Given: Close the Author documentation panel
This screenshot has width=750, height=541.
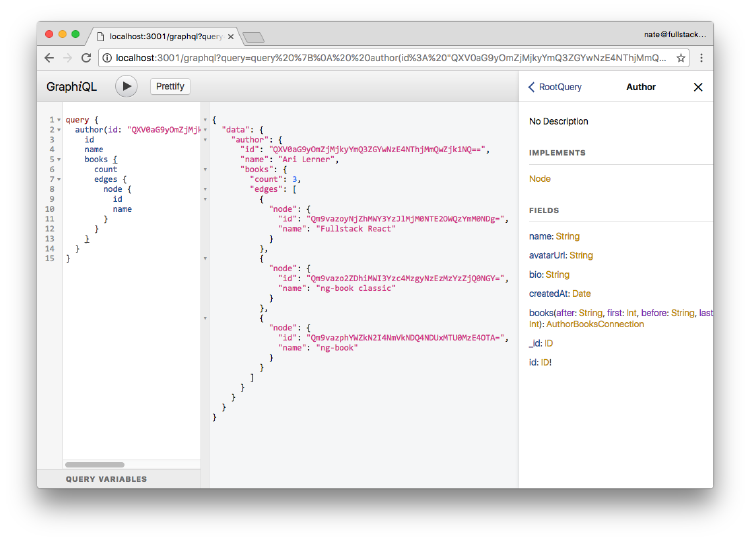Looking at the screenshot, I should [698, 87].
